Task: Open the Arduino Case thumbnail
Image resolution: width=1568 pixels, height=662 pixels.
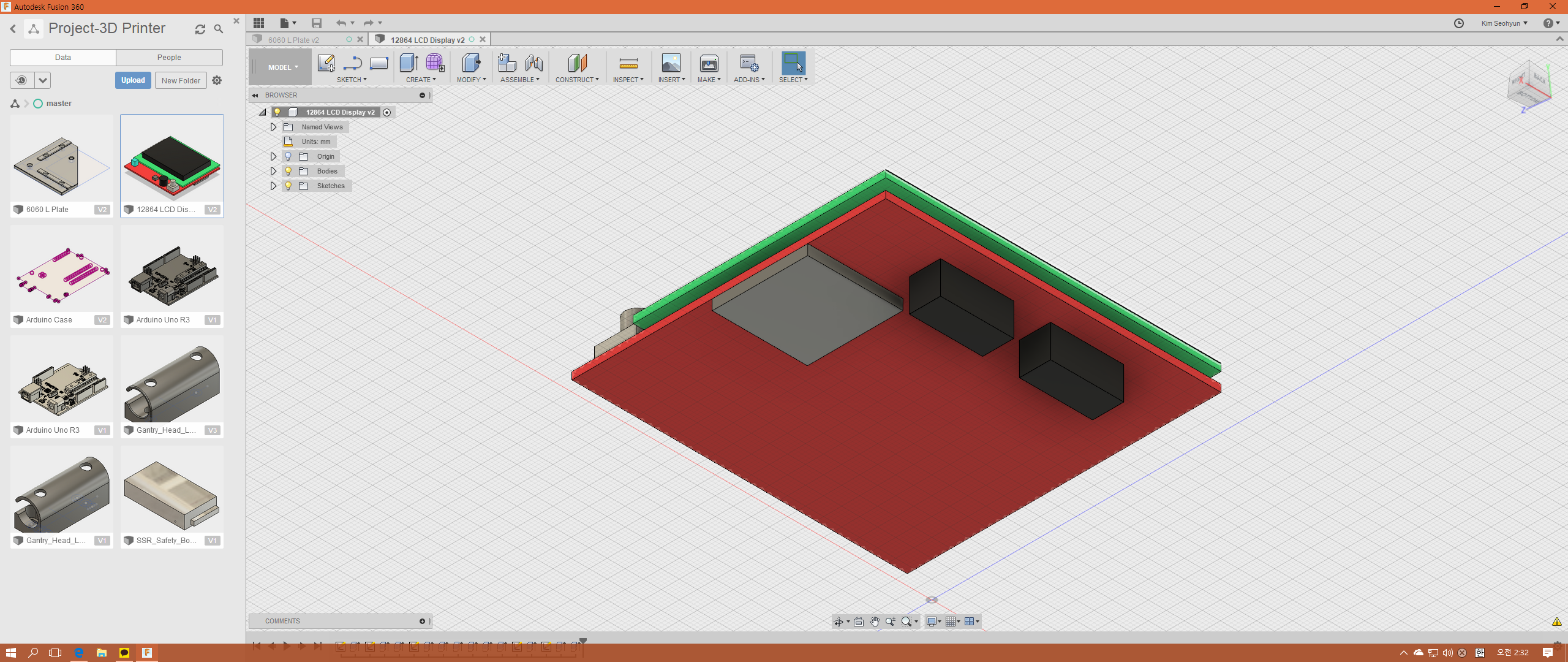Action: pos(62,270)
